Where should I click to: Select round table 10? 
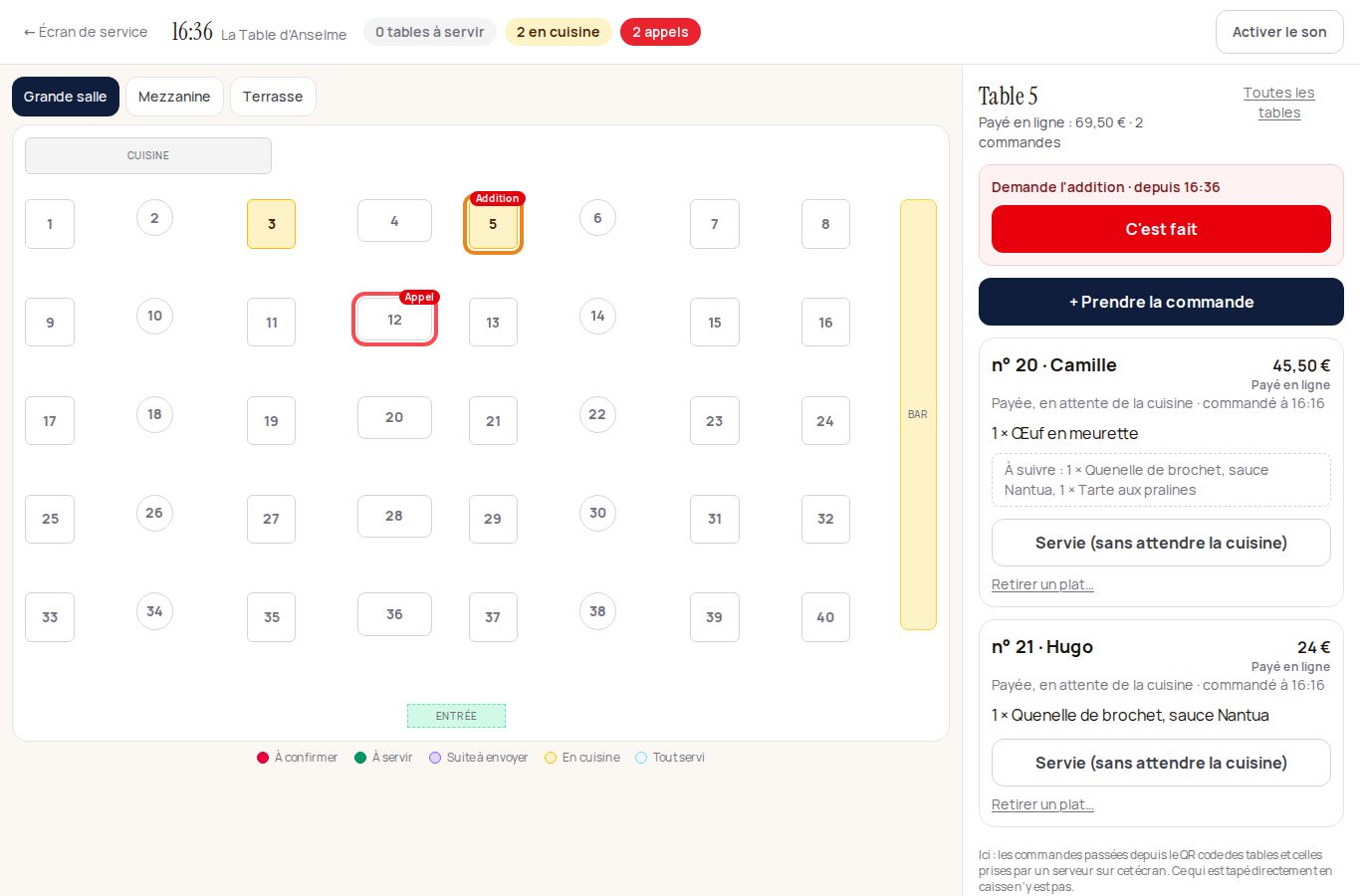pos(154,316)
